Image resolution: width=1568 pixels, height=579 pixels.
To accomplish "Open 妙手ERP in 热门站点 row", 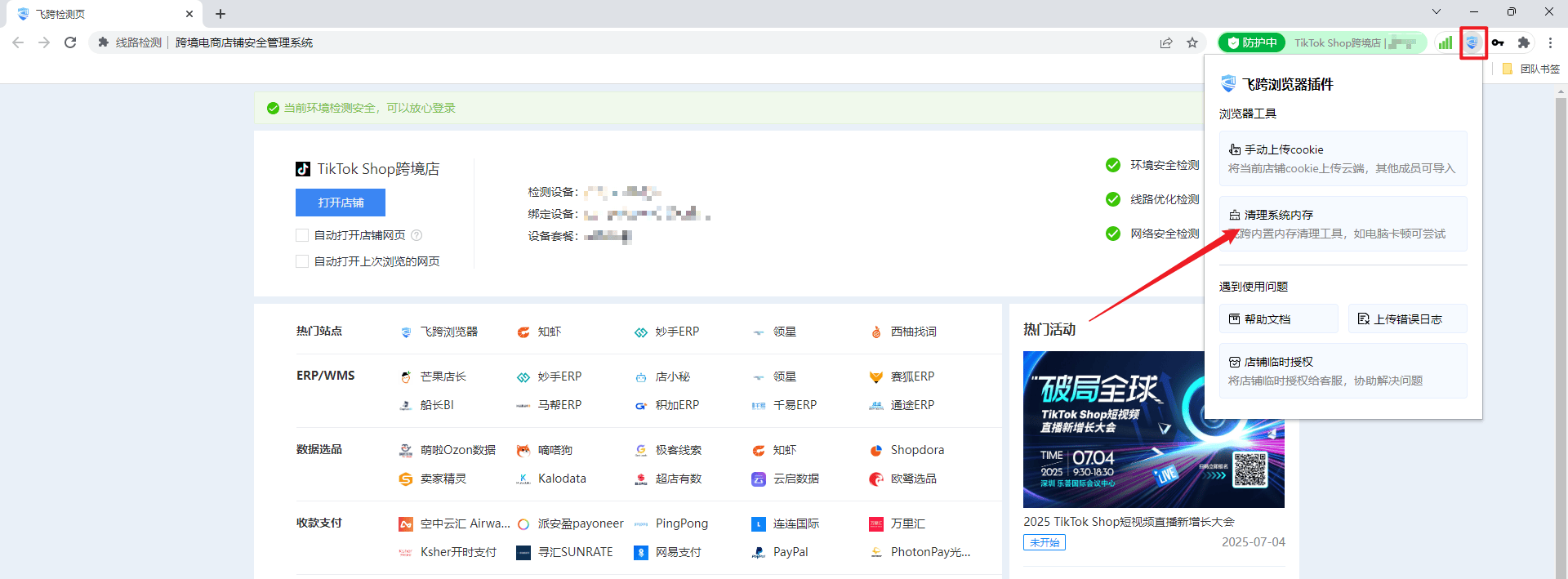I will coord(667,332).
